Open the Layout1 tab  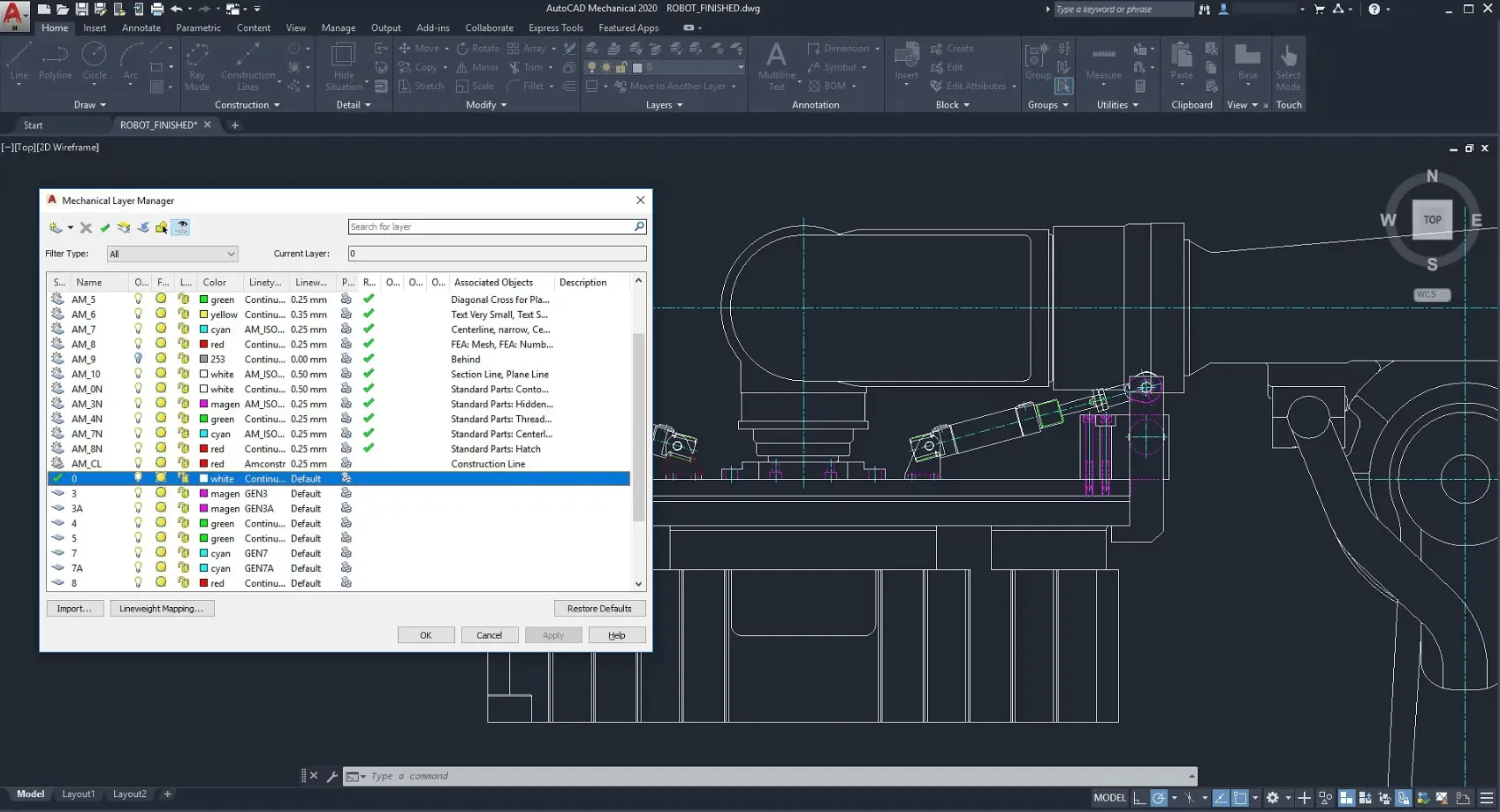(x=78, y=793)
